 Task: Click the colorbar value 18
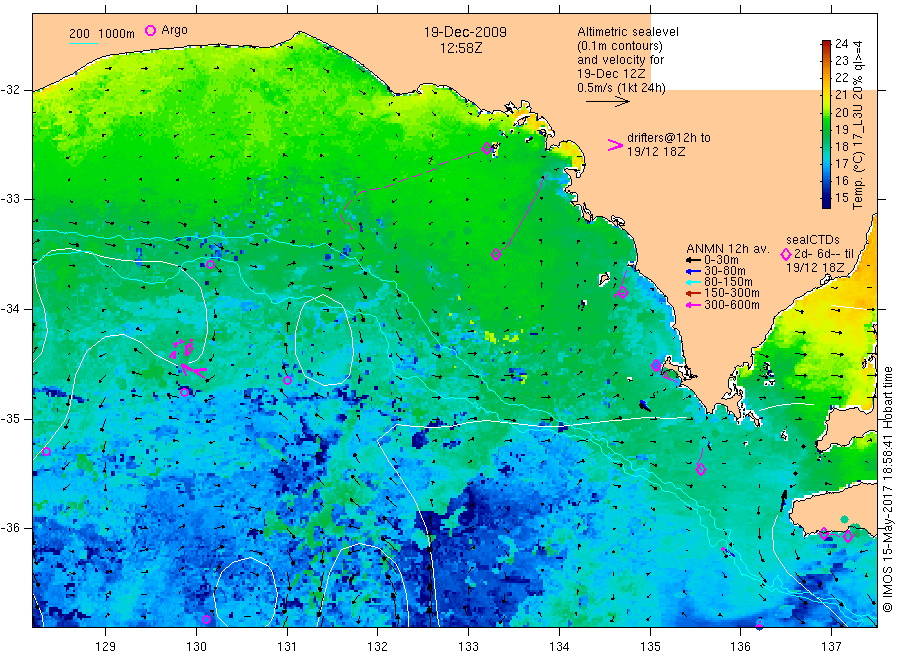(841, 146)
